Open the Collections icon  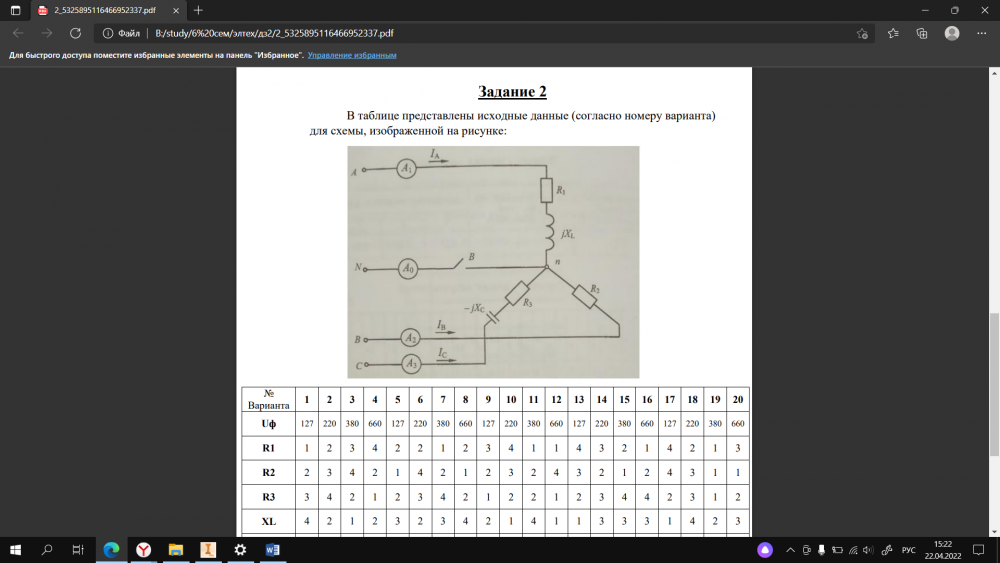[x=922, y=33]
